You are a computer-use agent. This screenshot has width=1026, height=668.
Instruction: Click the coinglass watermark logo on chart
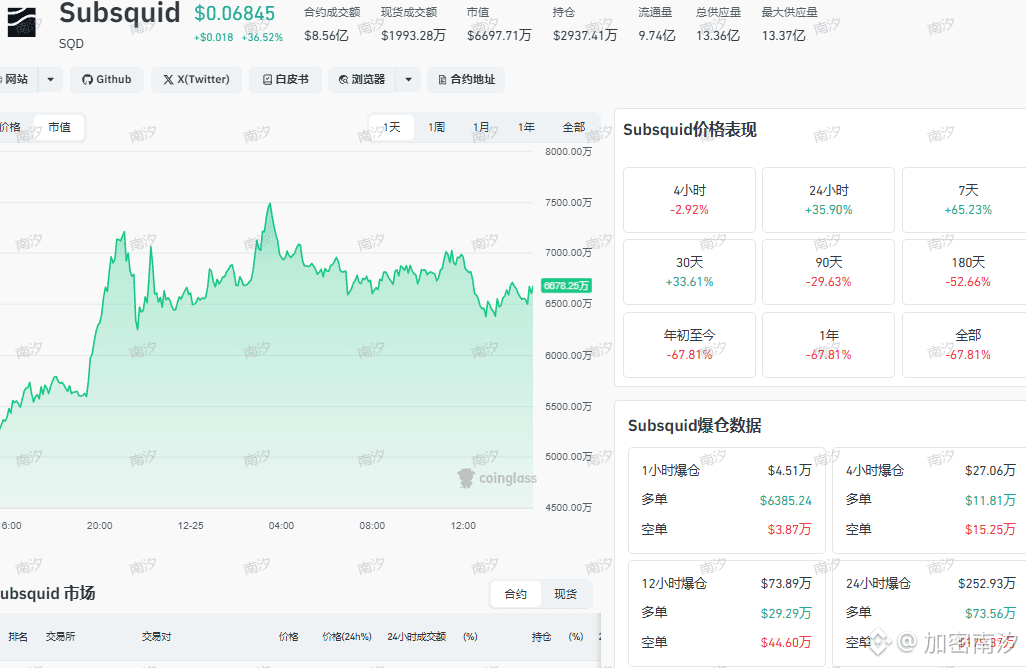point(497,478)
